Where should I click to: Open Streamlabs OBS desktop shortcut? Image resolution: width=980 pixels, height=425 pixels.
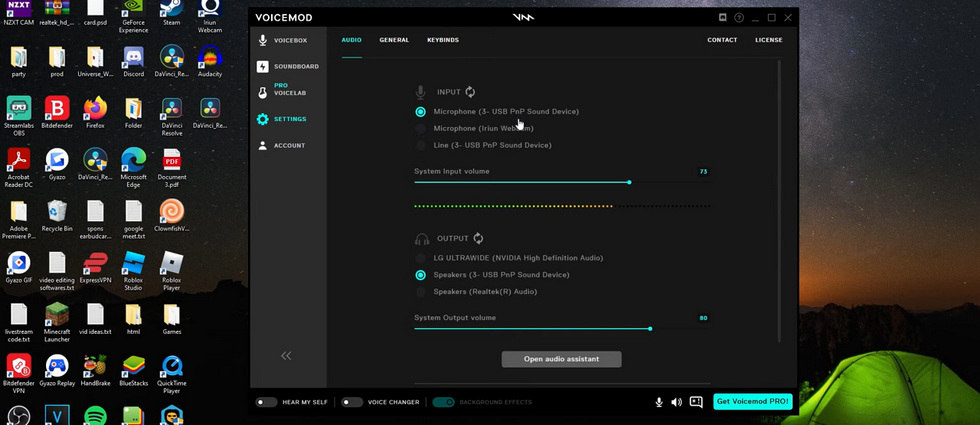19,116
